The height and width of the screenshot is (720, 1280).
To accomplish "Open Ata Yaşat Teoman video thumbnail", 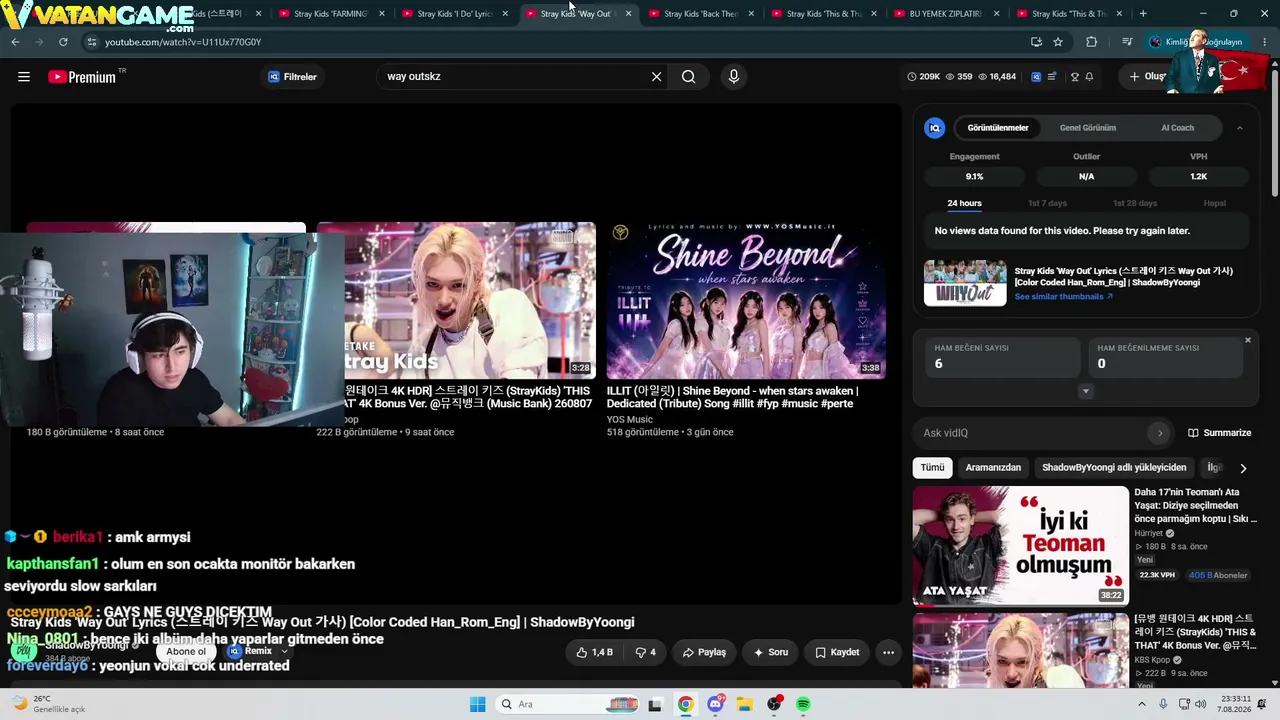I will pyautogui.click(x=1021, y=546).
